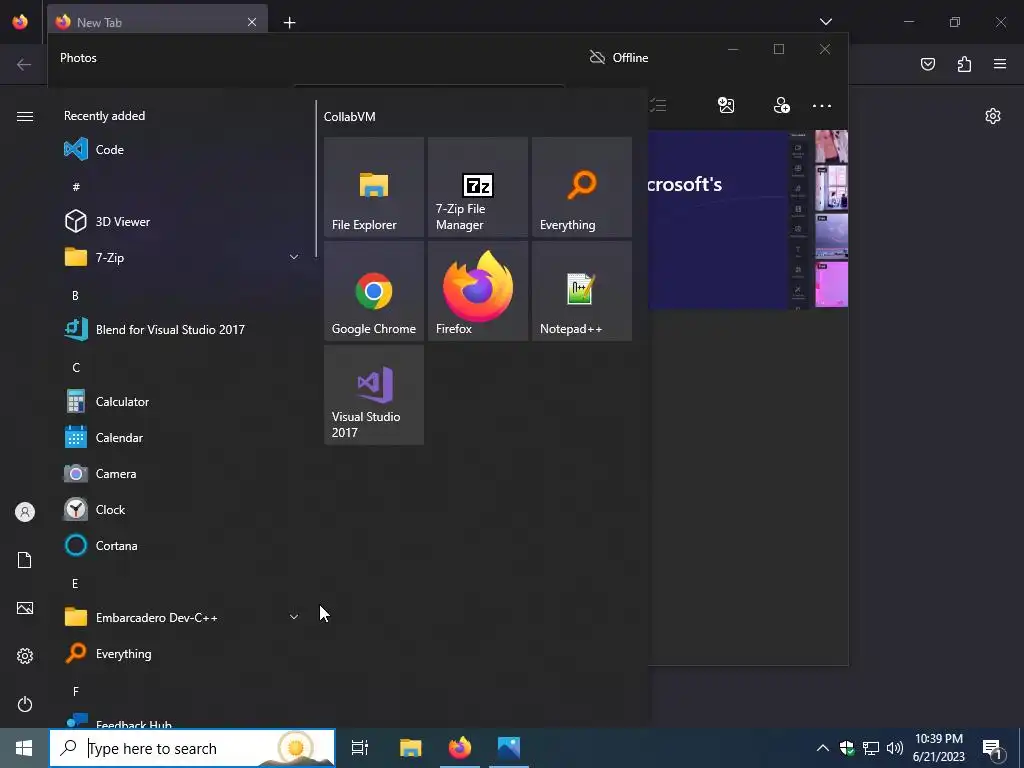
Task: Open volume control in tray
Action: 895,748
